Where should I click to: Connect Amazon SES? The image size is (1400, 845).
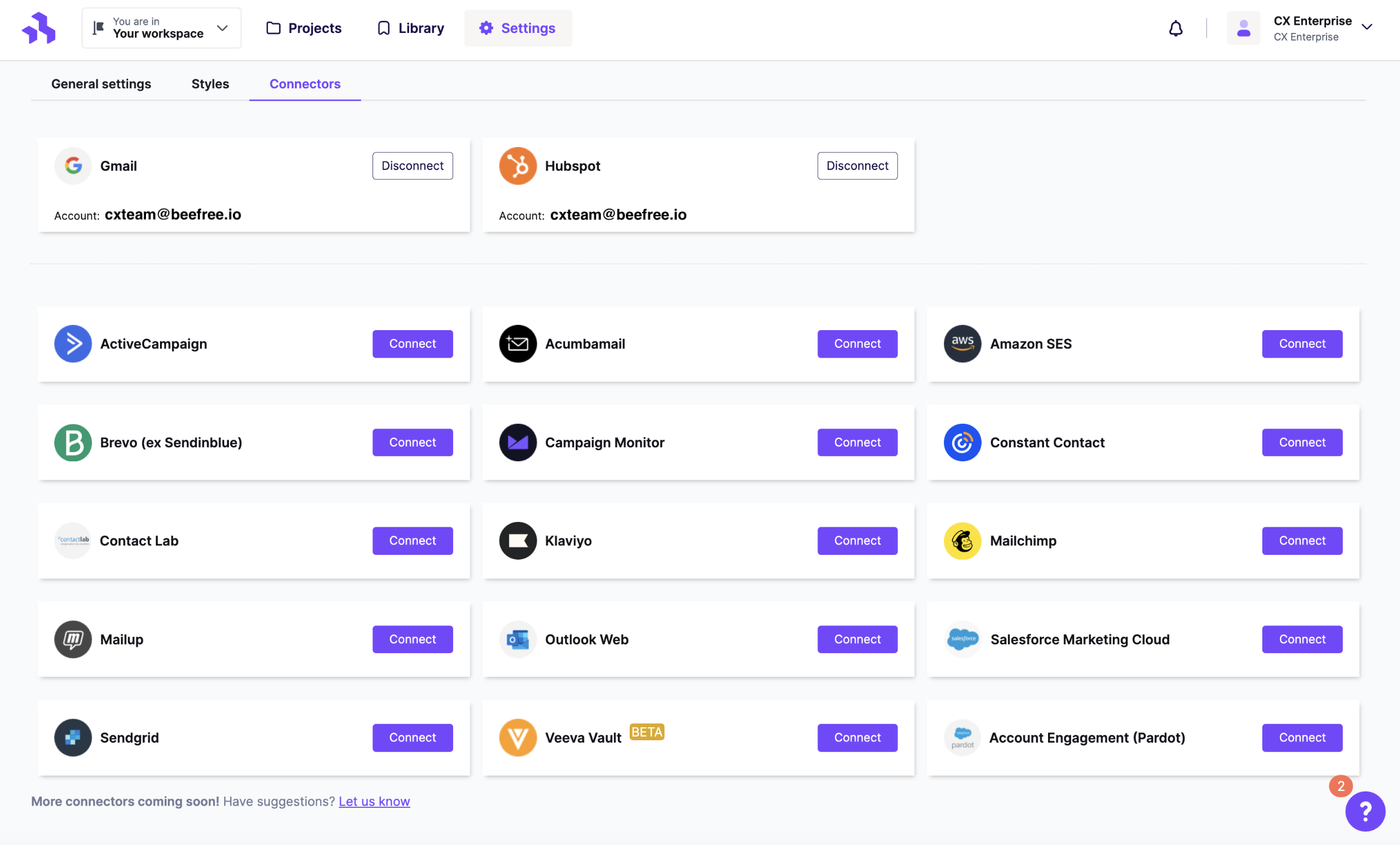tap(1302, 344)
